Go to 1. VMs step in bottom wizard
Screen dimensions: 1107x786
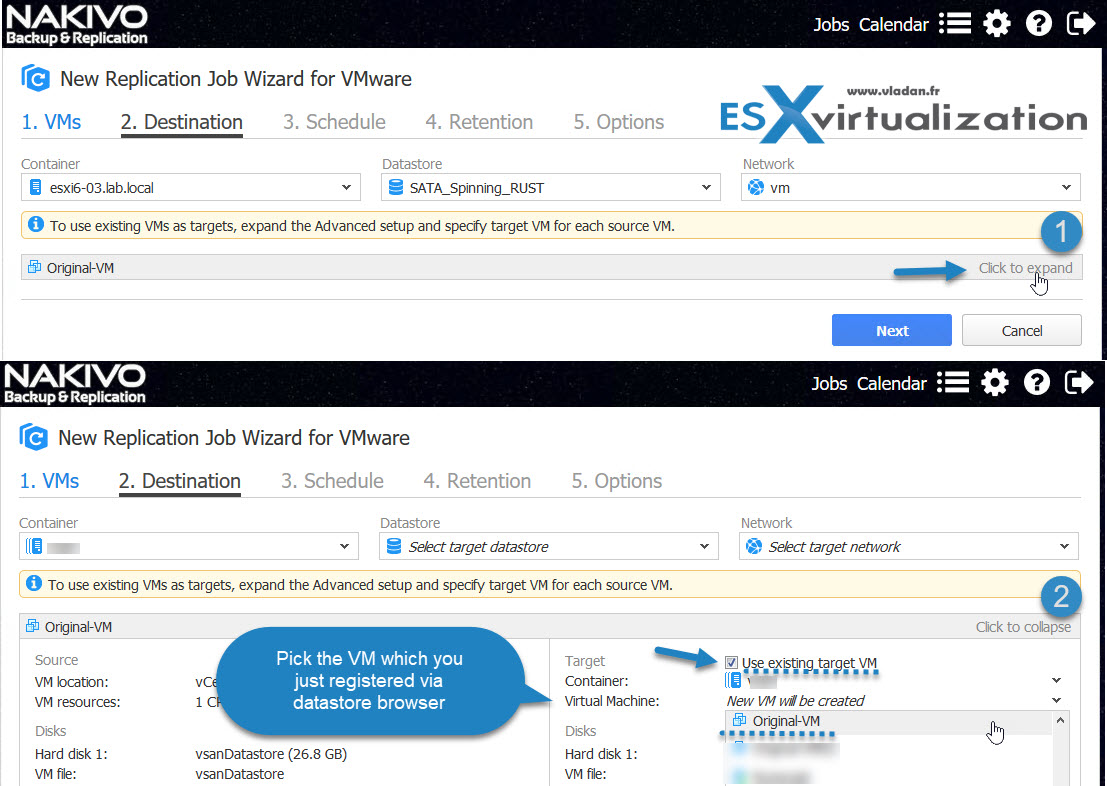(49, 481)
